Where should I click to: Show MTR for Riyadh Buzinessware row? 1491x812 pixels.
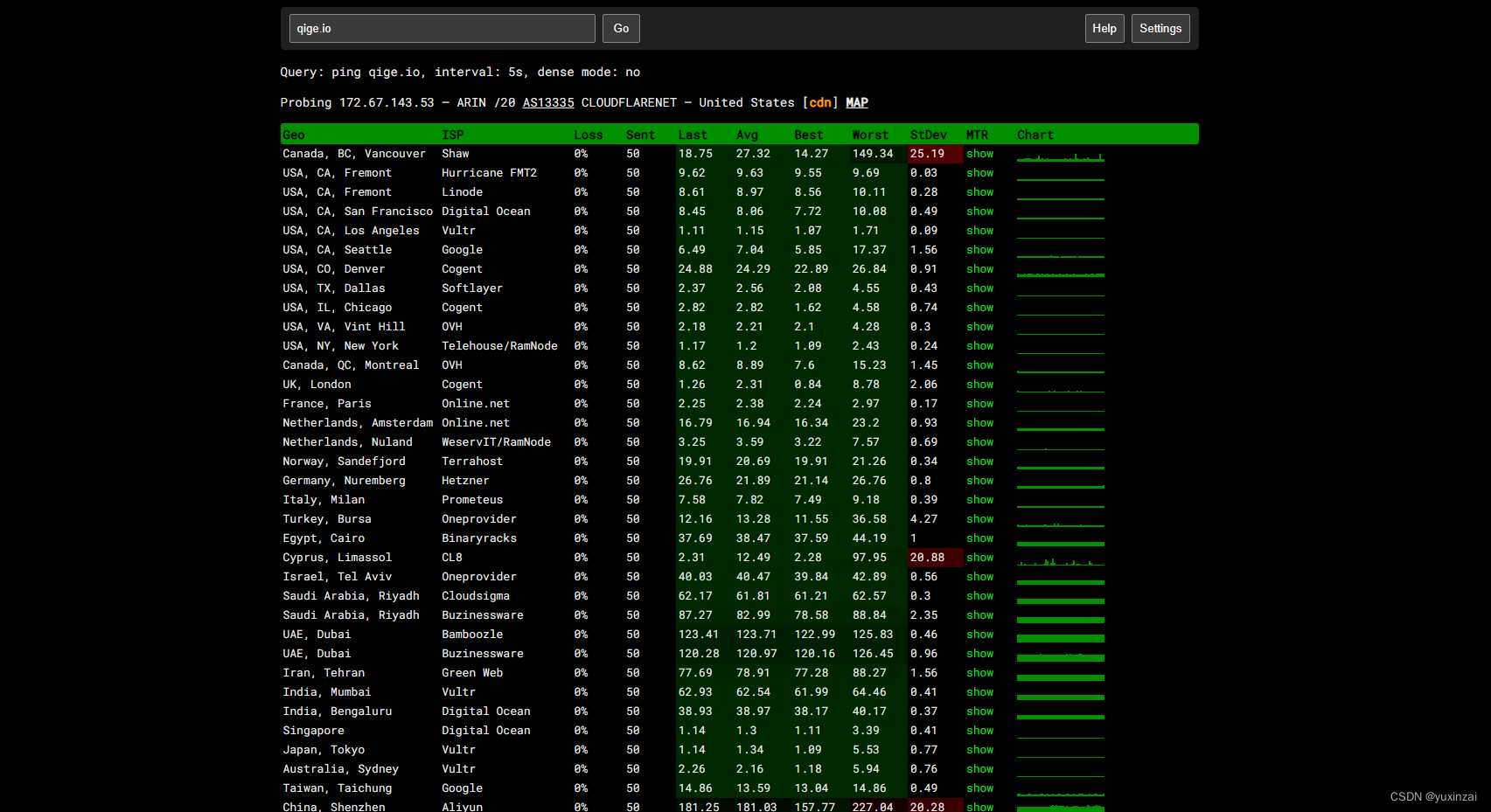click(x=980, y=615)
